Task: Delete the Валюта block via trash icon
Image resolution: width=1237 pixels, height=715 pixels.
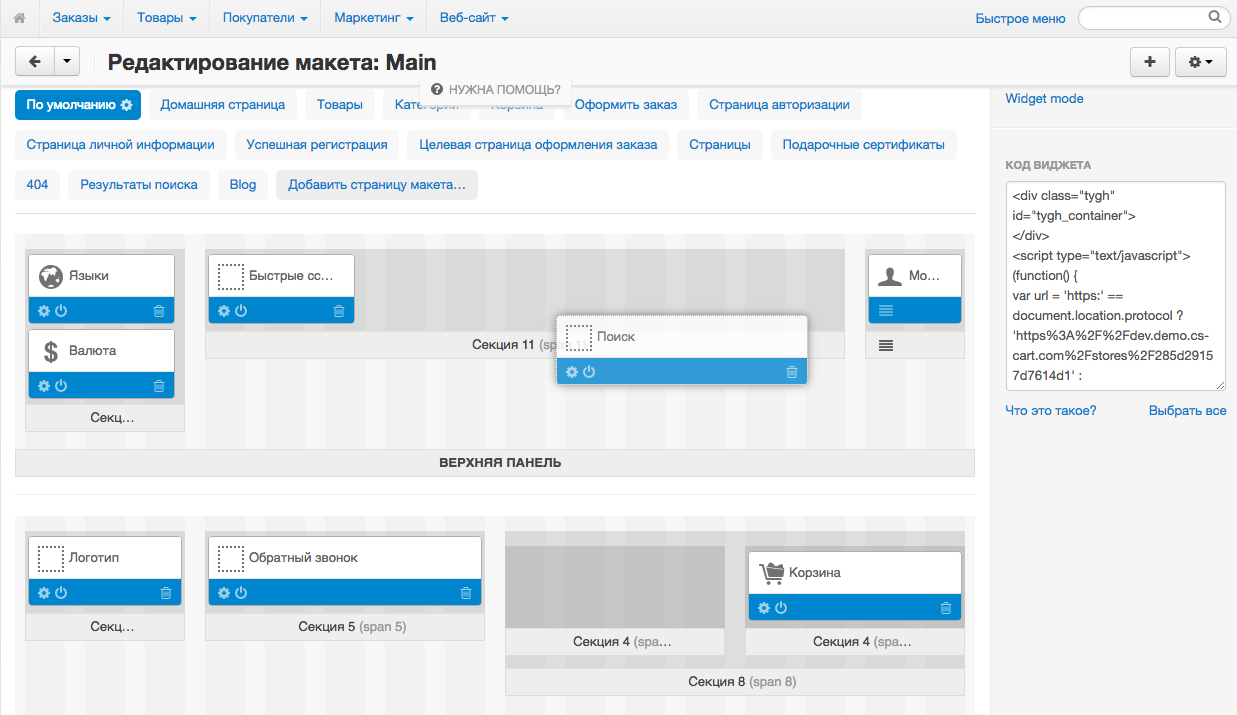Action: (x=159, y=386)
